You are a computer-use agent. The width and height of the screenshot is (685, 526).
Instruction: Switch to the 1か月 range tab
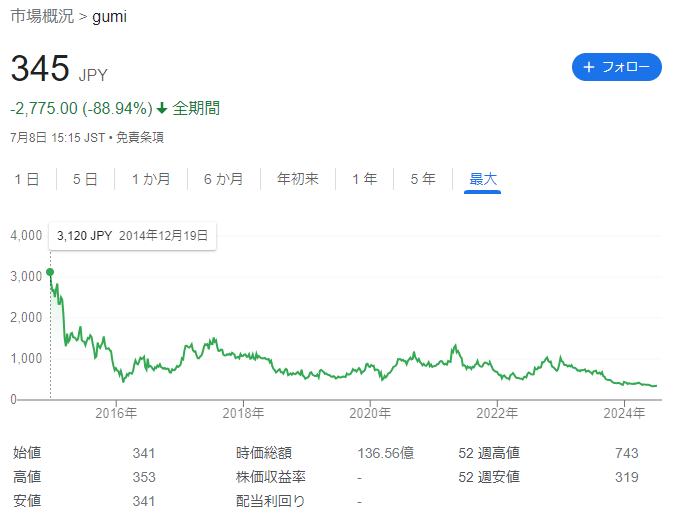pos(150,179)
